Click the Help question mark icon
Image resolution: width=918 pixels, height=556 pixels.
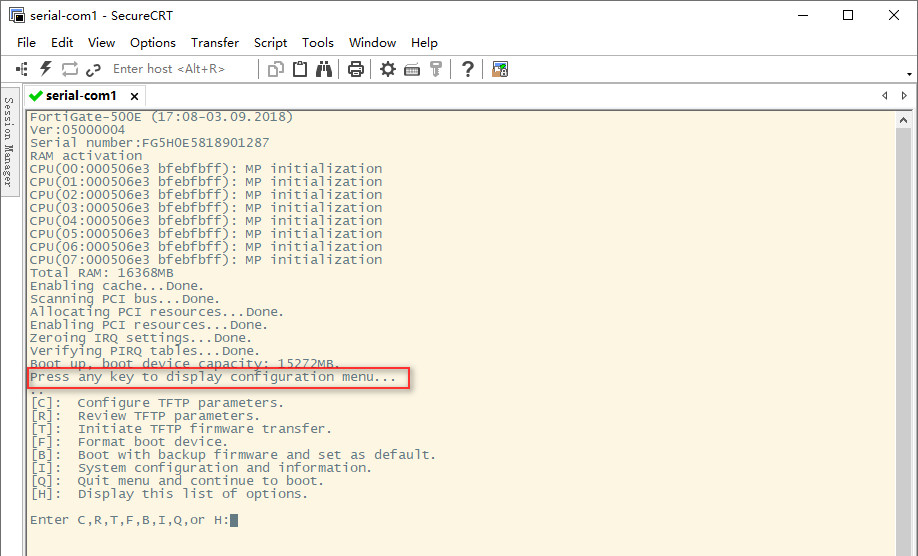click(467, 69)
